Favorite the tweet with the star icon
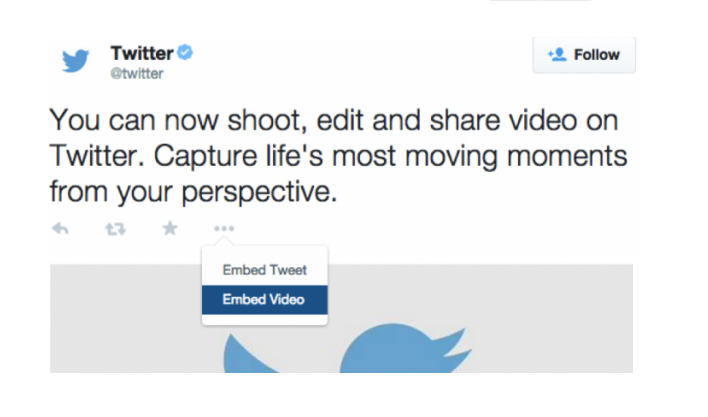The width and height of the screenshot is (708, 417). pos(170,228)
